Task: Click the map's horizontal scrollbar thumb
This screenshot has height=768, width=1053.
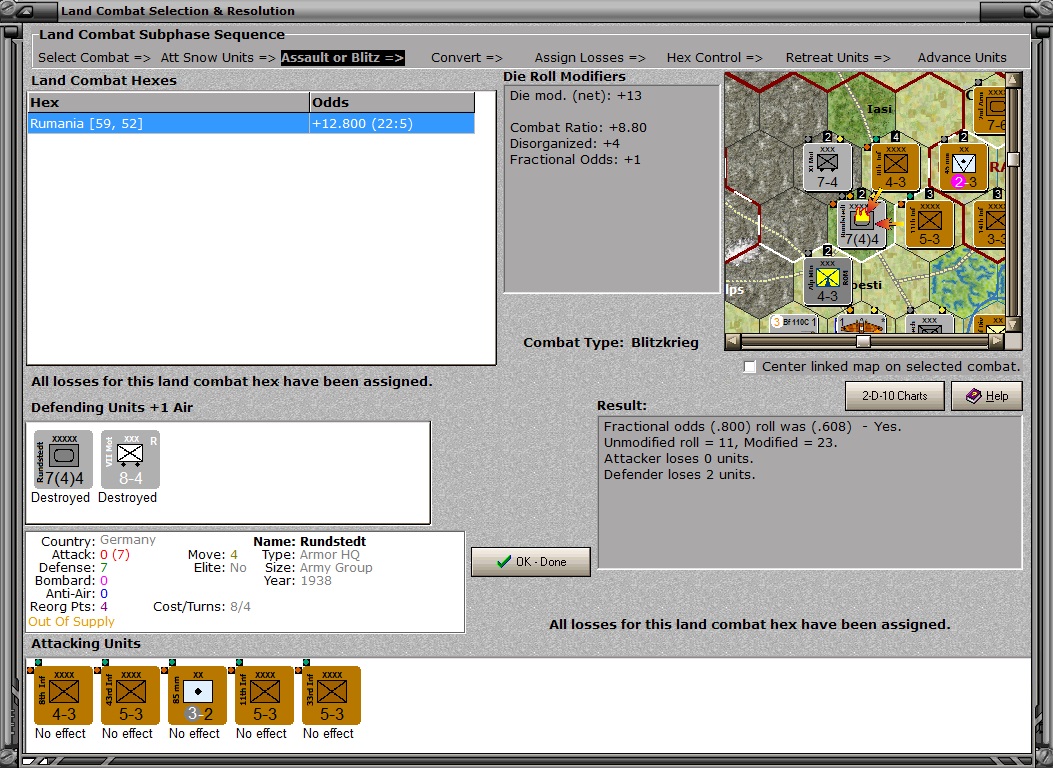Action: (864, 341)
